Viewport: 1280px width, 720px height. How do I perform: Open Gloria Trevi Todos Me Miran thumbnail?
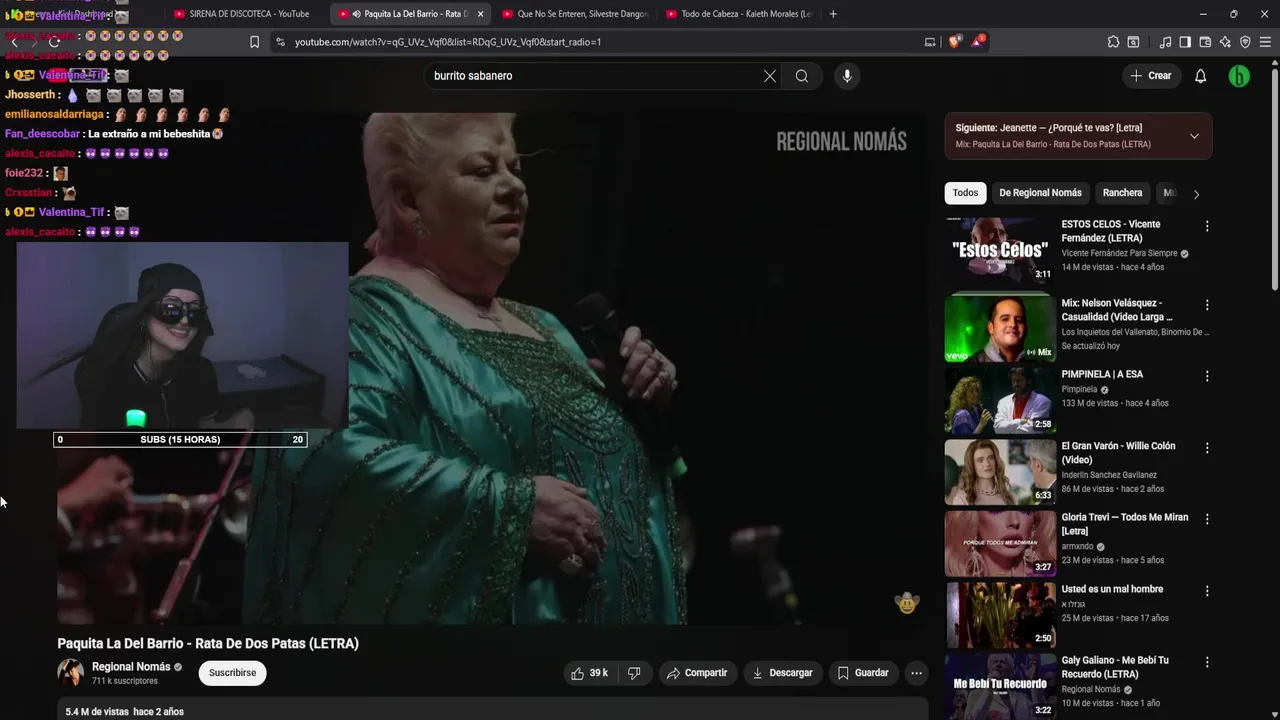[x=1000, y=544]
